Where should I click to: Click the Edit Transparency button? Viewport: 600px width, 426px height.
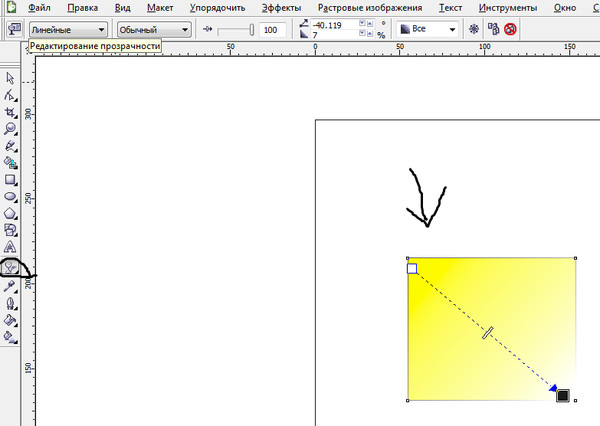[x=14, y=29]
